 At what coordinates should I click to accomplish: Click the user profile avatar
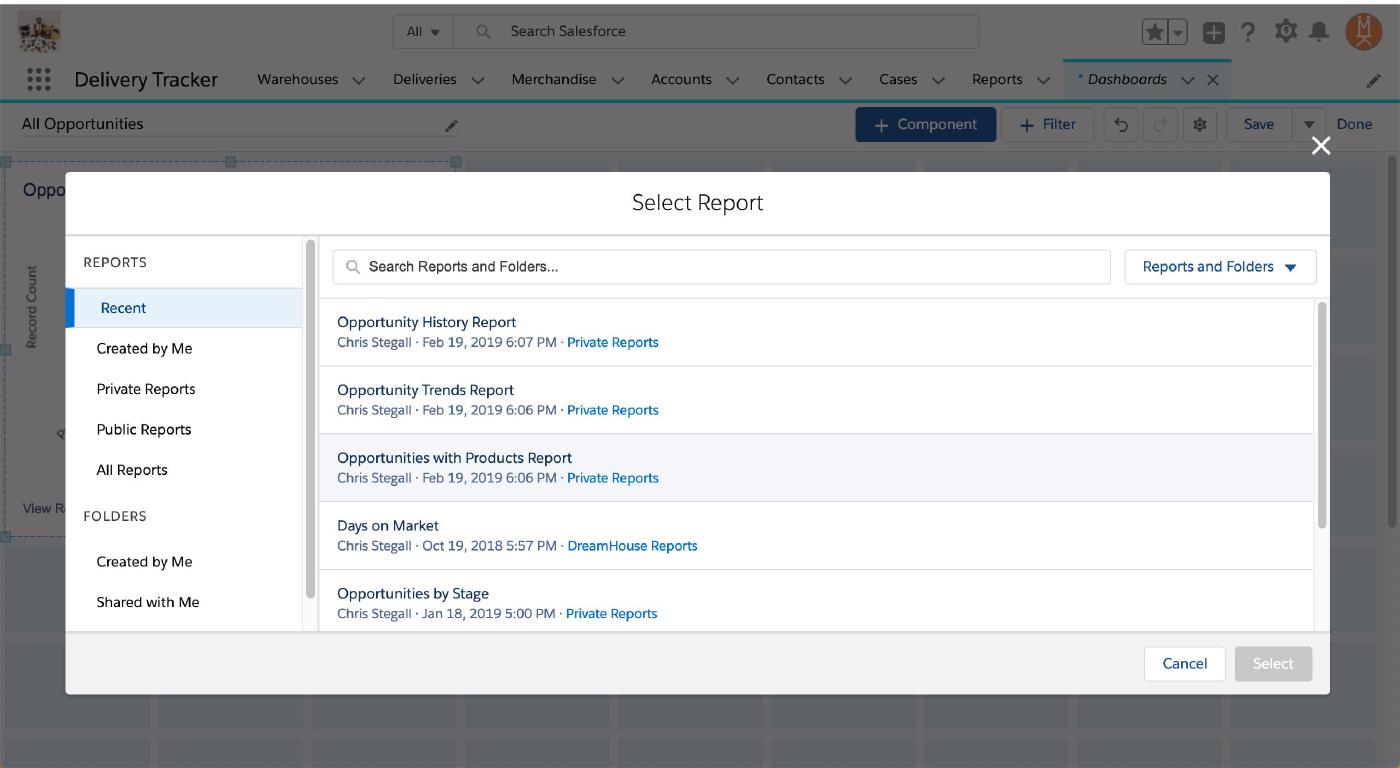tap(1363, 32)
